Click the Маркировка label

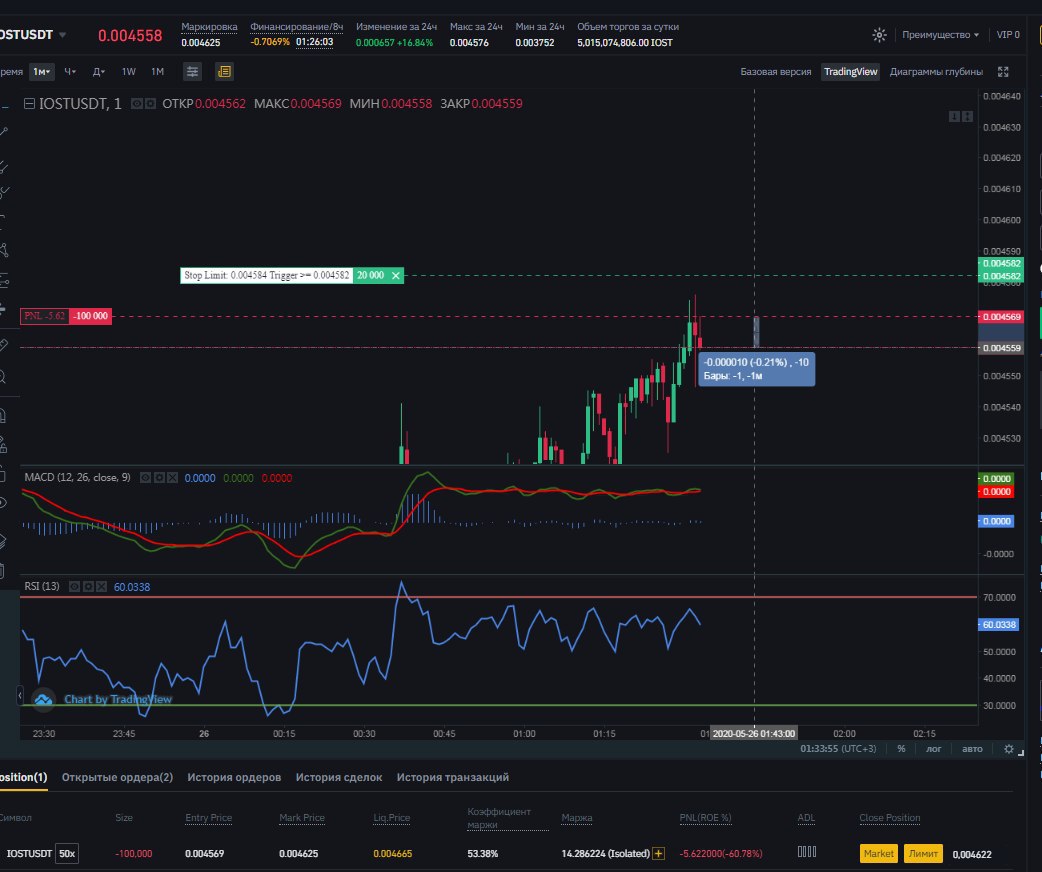pos(209,27)
